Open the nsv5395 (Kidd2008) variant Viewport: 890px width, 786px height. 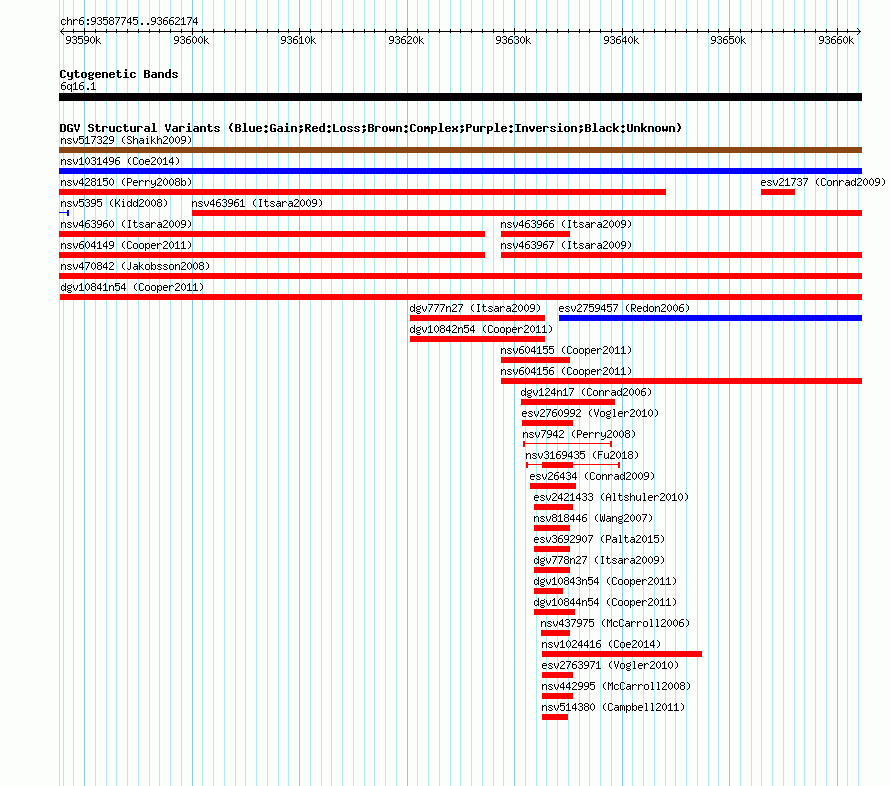click(x=114, y=203)
